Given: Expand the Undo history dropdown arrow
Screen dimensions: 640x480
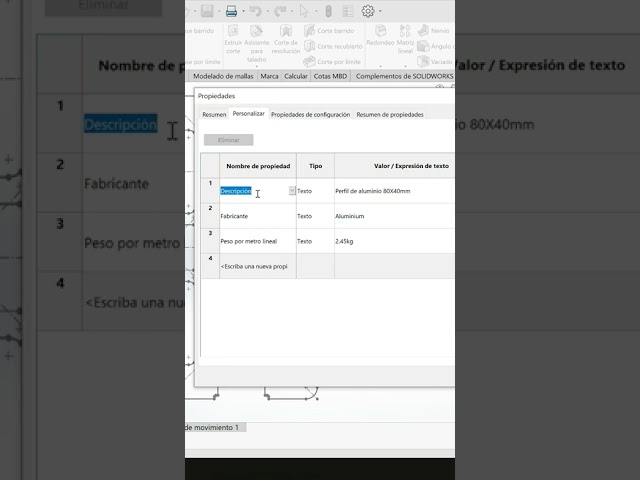Looking at the screenshot, I should (x=268, y=11).
